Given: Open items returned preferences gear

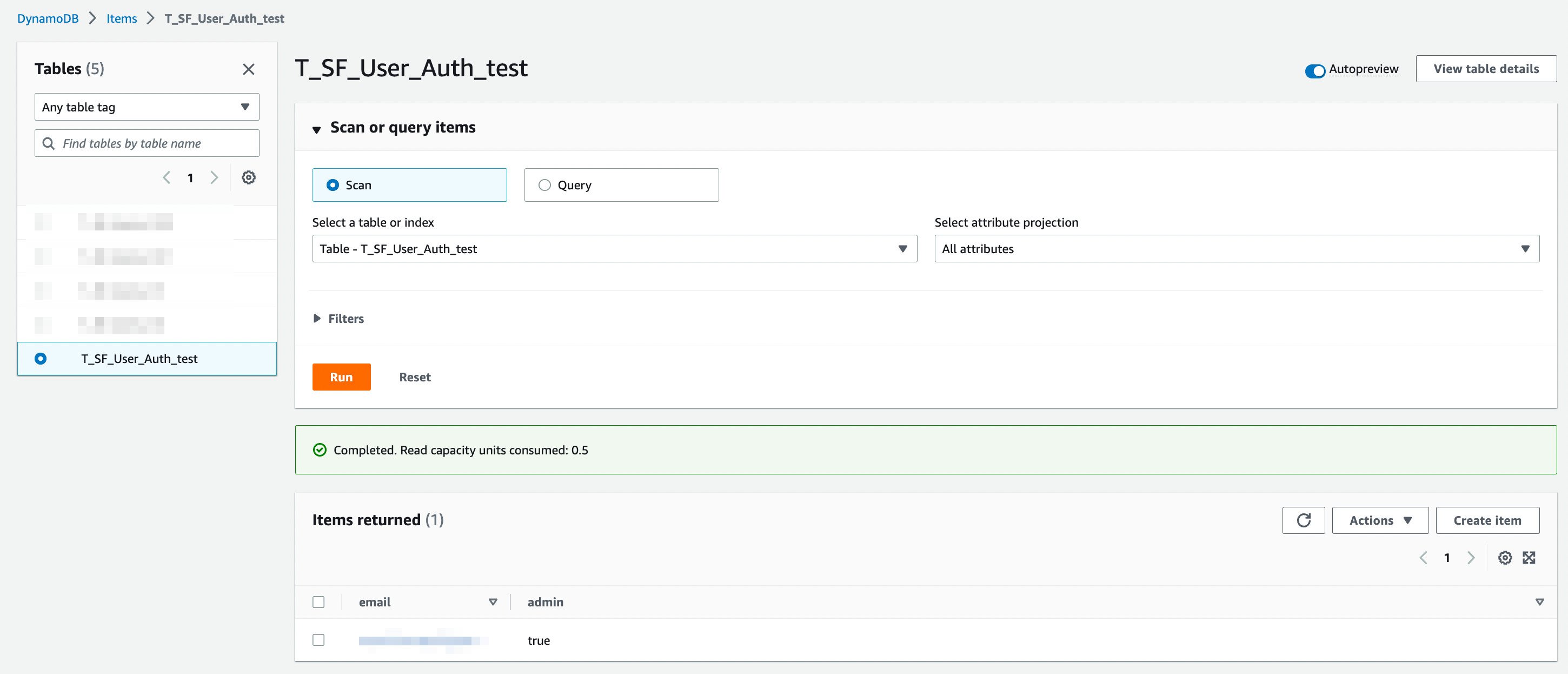Looking at the screenshot, I should pyautogui.click(x=1505, y=558).
